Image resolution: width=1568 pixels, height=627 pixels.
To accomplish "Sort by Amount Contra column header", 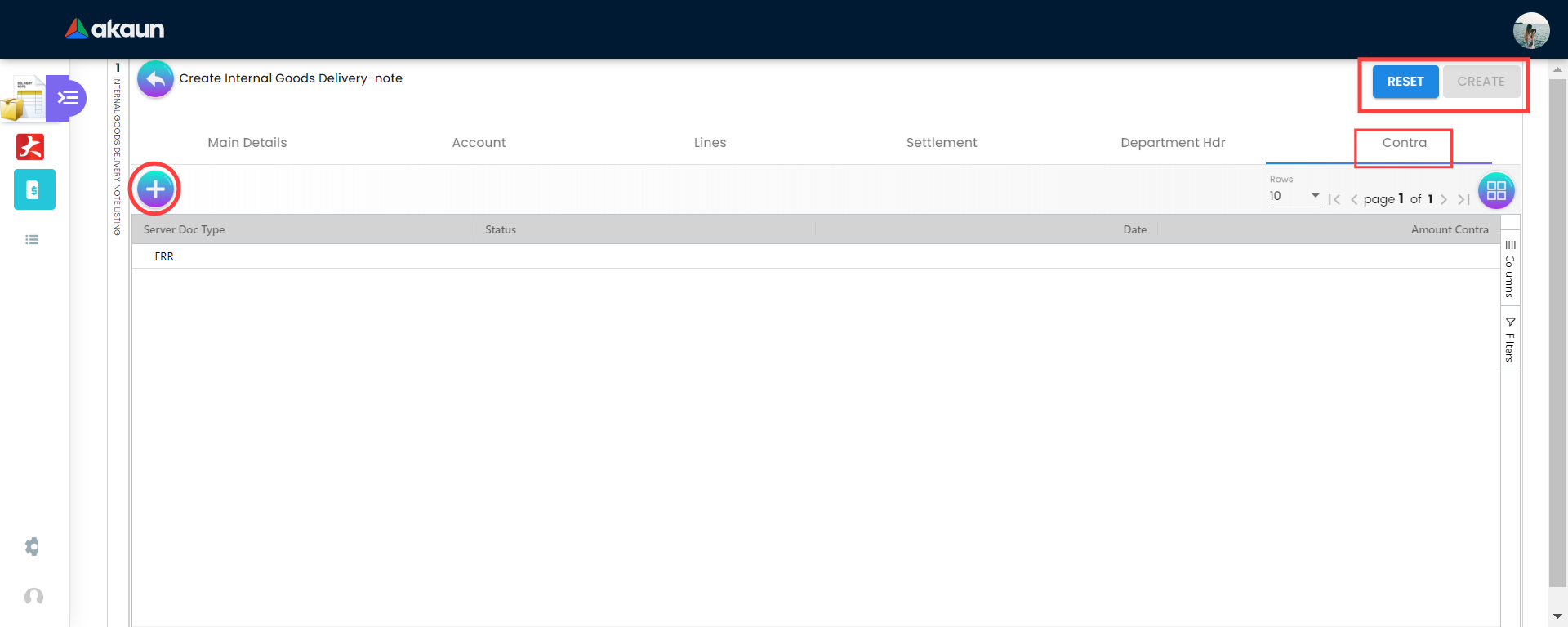I will pos(1450,229).
